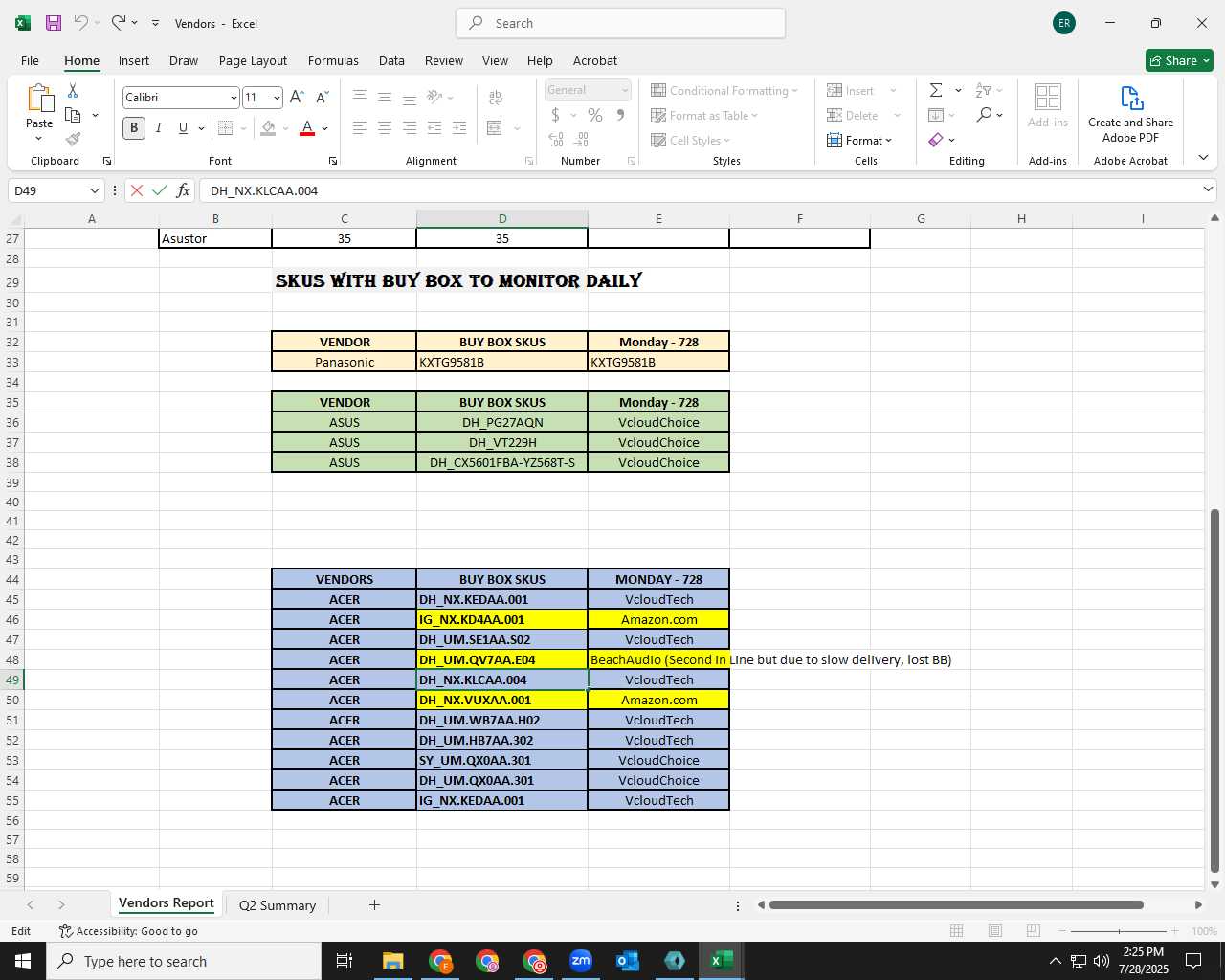This screenshot has width=1225, height=980.
Task: Expand the Name Box dropdown arrow
Action: point(94,190)
